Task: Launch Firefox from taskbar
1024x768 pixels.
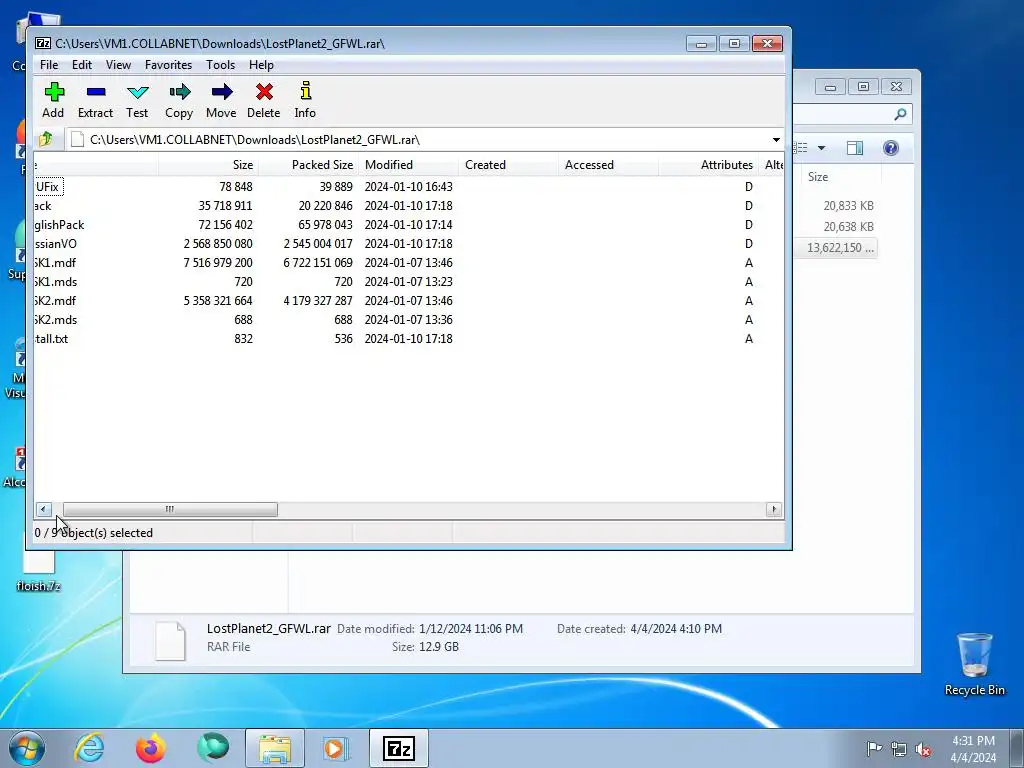Action: tap(150, 748)
